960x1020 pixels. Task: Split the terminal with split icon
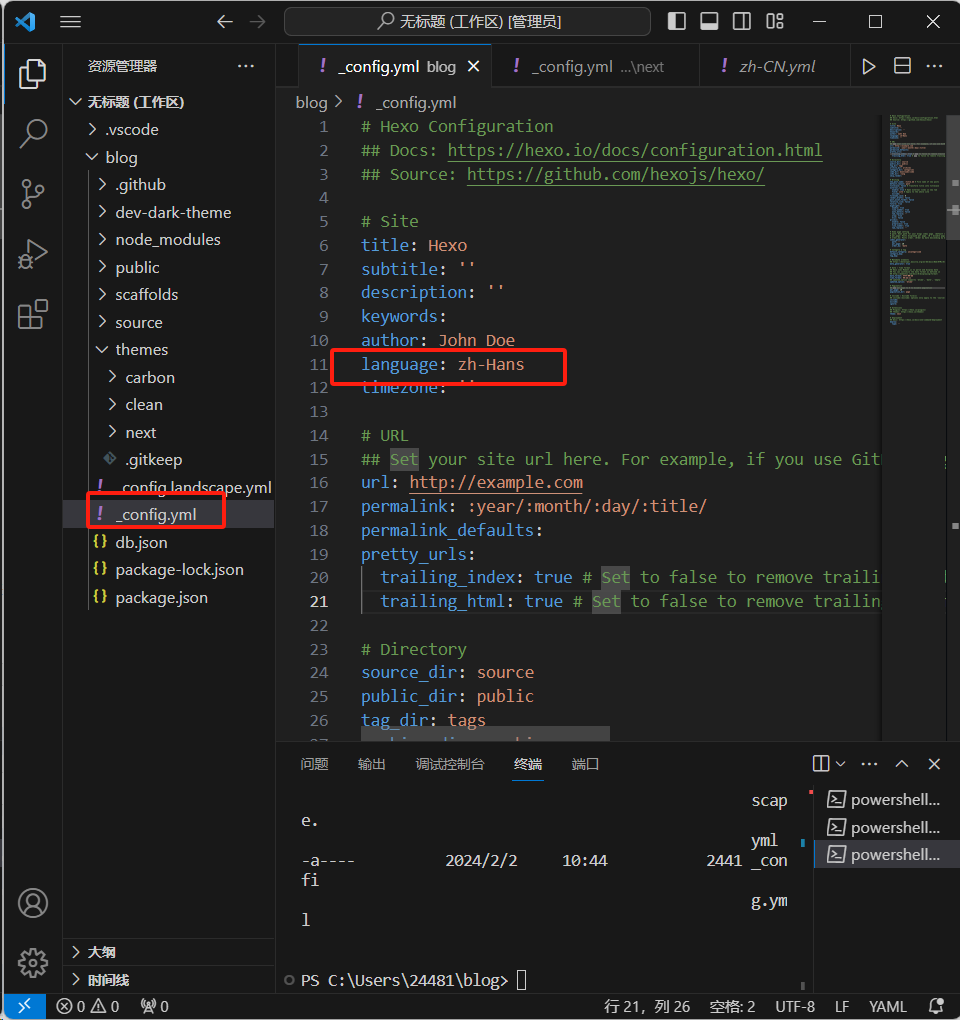[821, 764]
